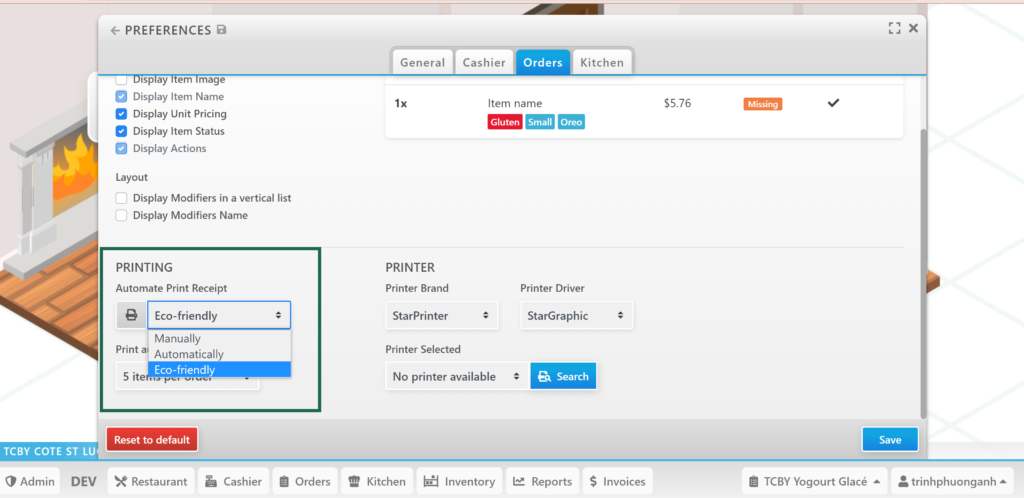Click the back arrow beside Preferences title

(115, 30)
